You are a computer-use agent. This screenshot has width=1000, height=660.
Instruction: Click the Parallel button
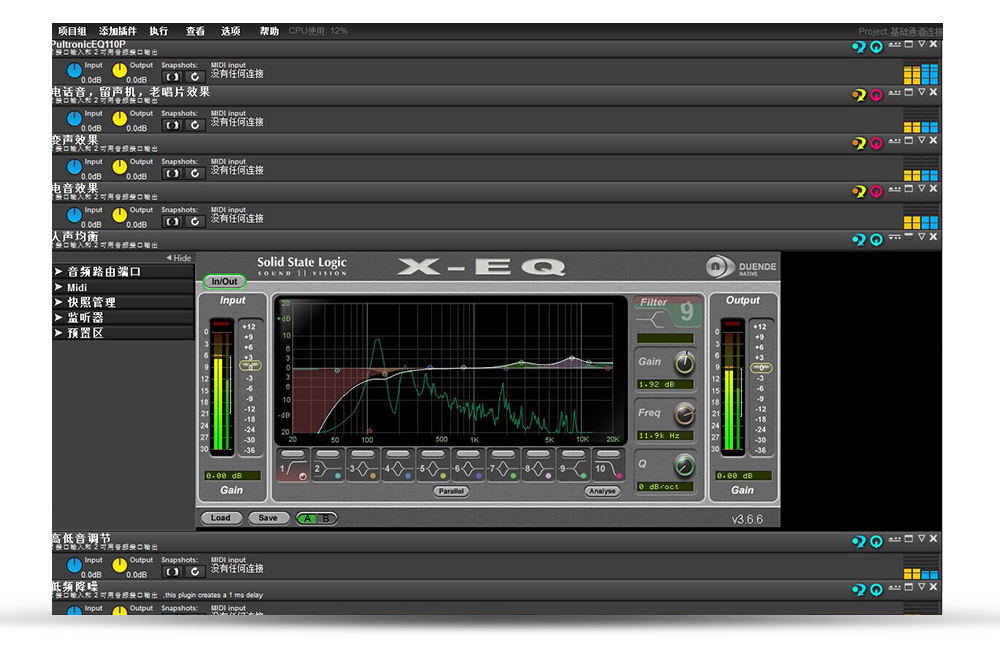point(451,491)
